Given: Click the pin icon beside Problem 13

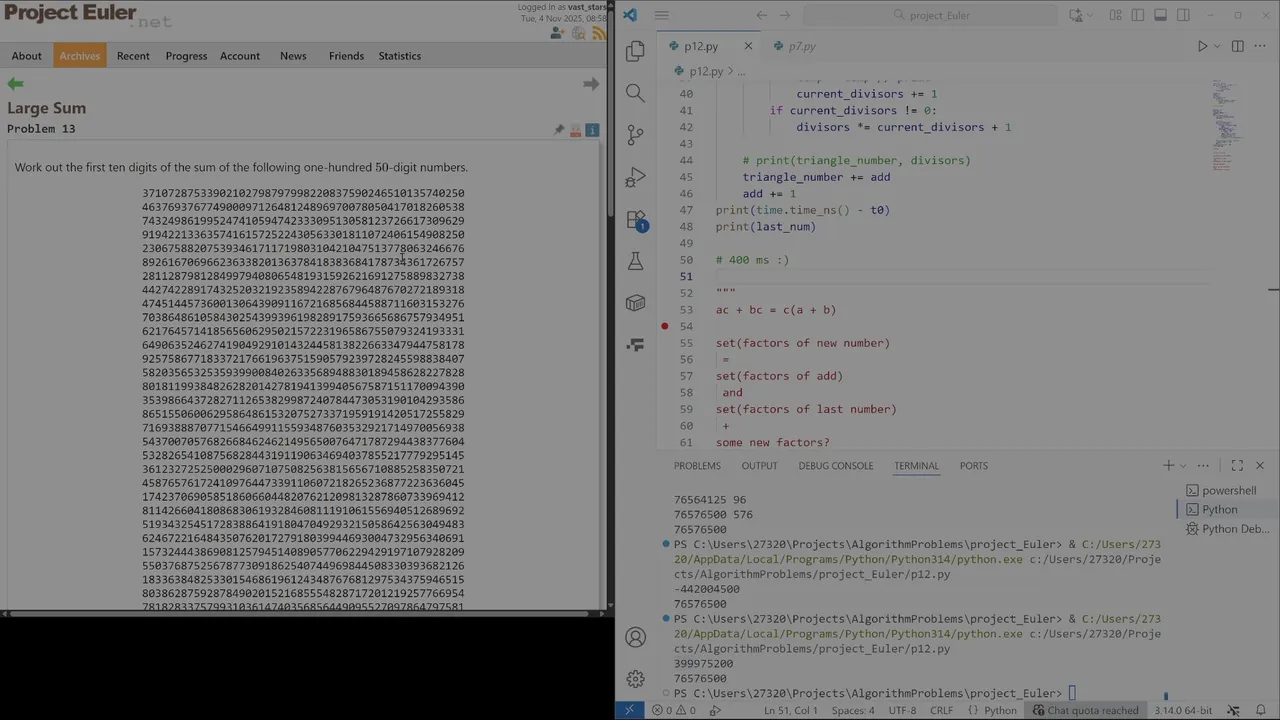Looking at the screenshot, I should coord(559,130).
